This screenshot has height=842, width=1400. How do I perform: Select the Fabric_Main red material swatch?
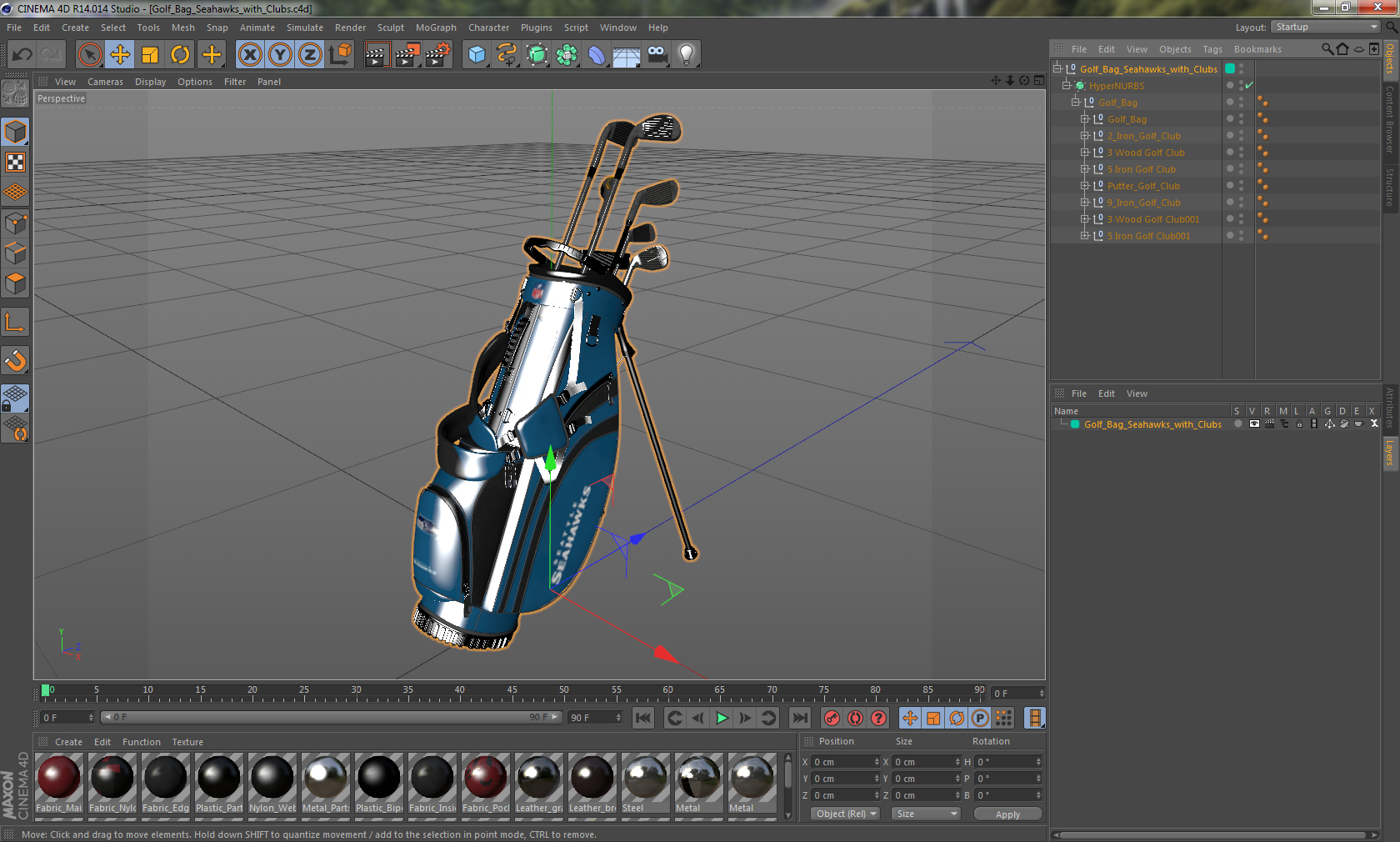pos(59,782)
